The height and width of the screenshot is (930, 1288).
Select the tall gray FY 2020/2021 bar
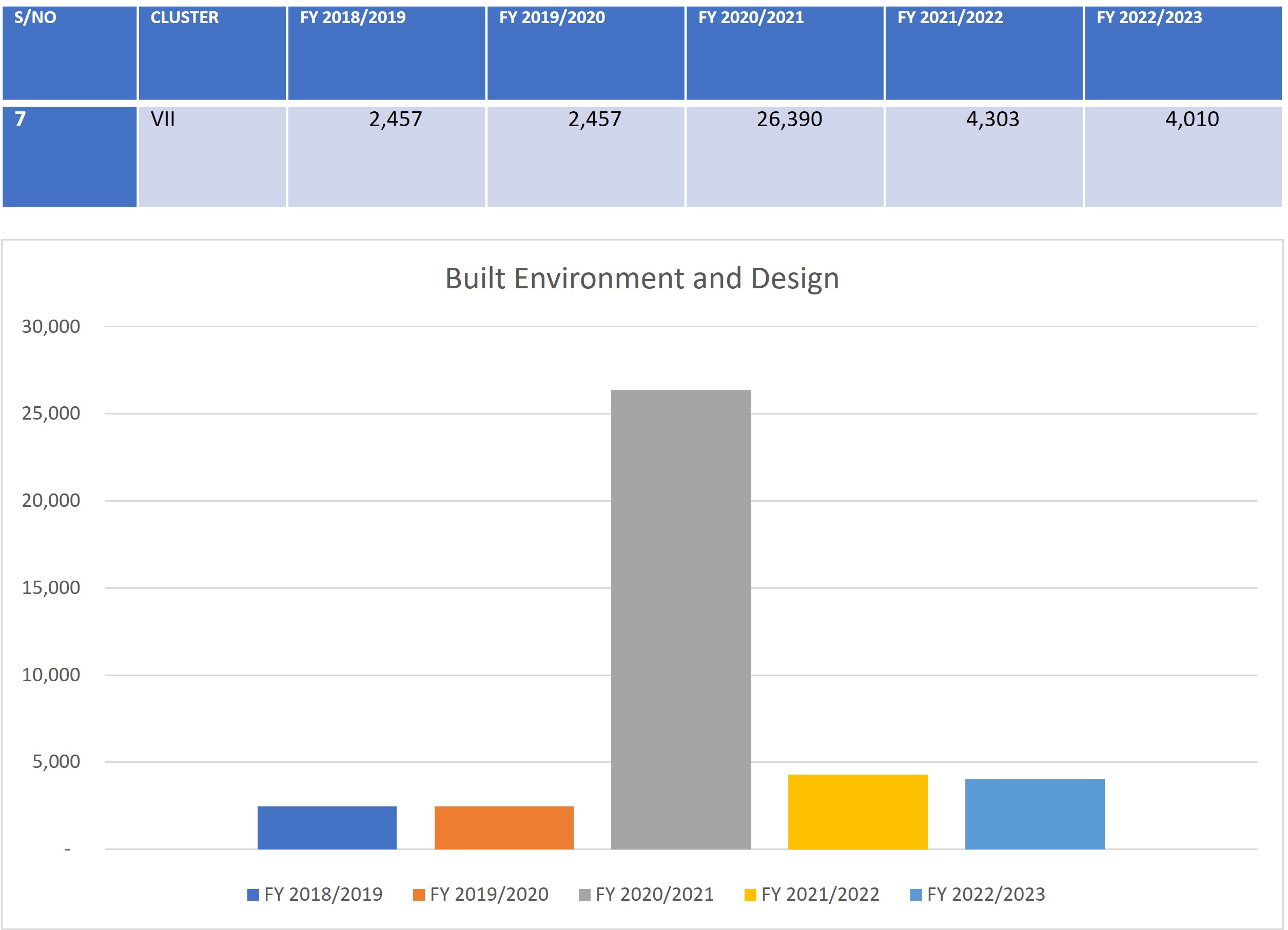(x=680, y=619)
